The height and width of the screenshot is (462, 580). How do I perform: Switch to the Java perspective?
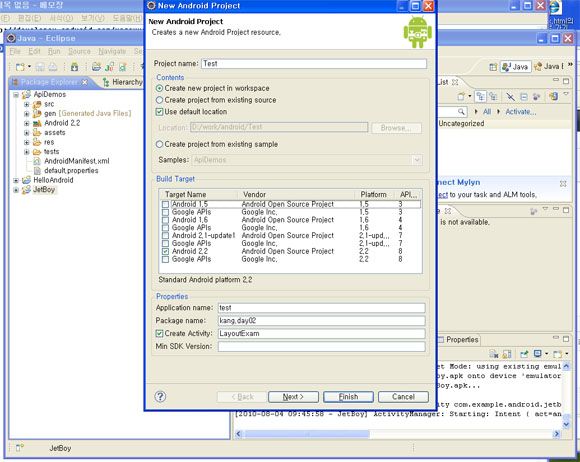click(516, 67)
